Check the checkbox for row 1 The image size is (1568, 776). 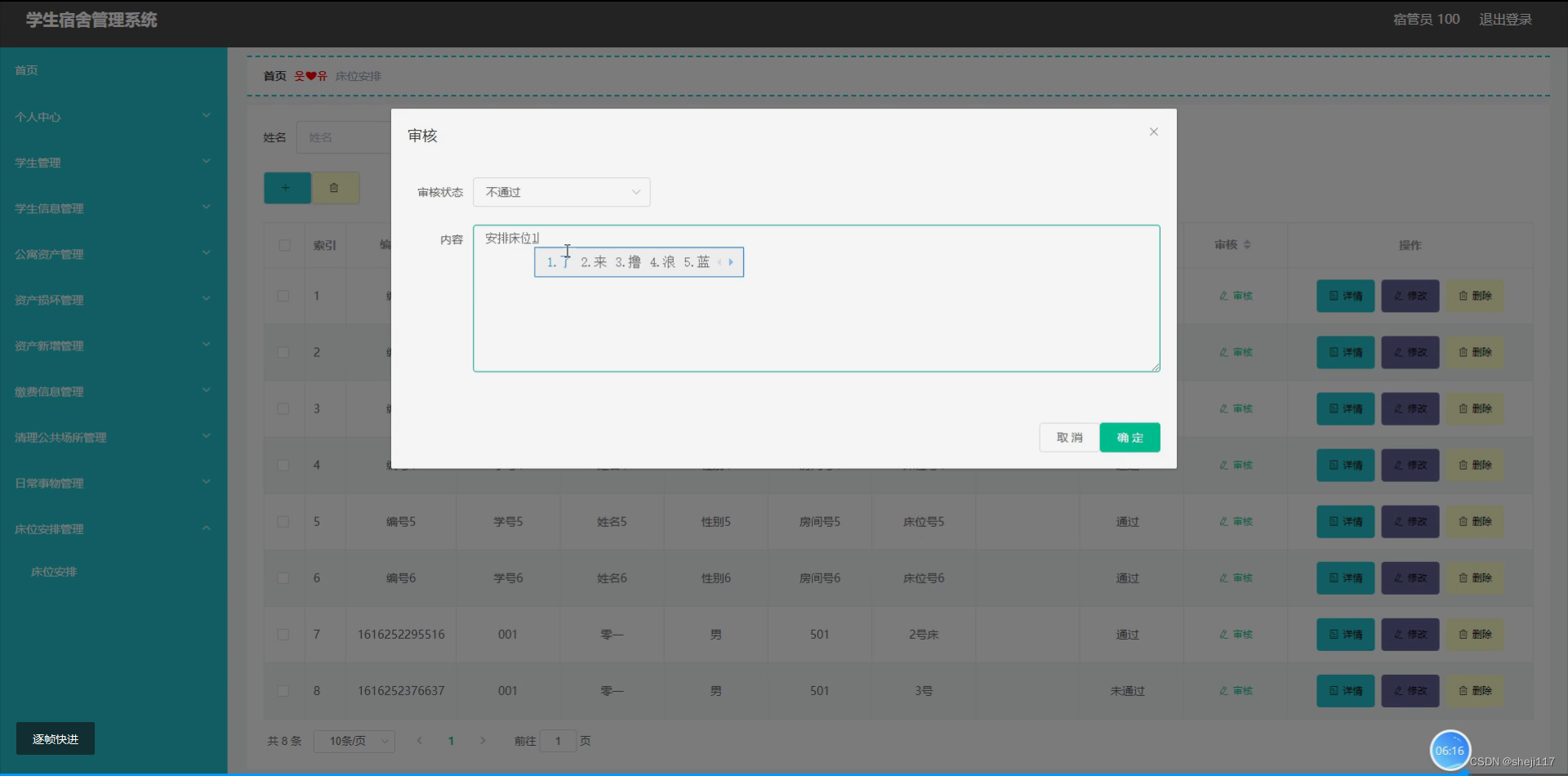point(283,296)
